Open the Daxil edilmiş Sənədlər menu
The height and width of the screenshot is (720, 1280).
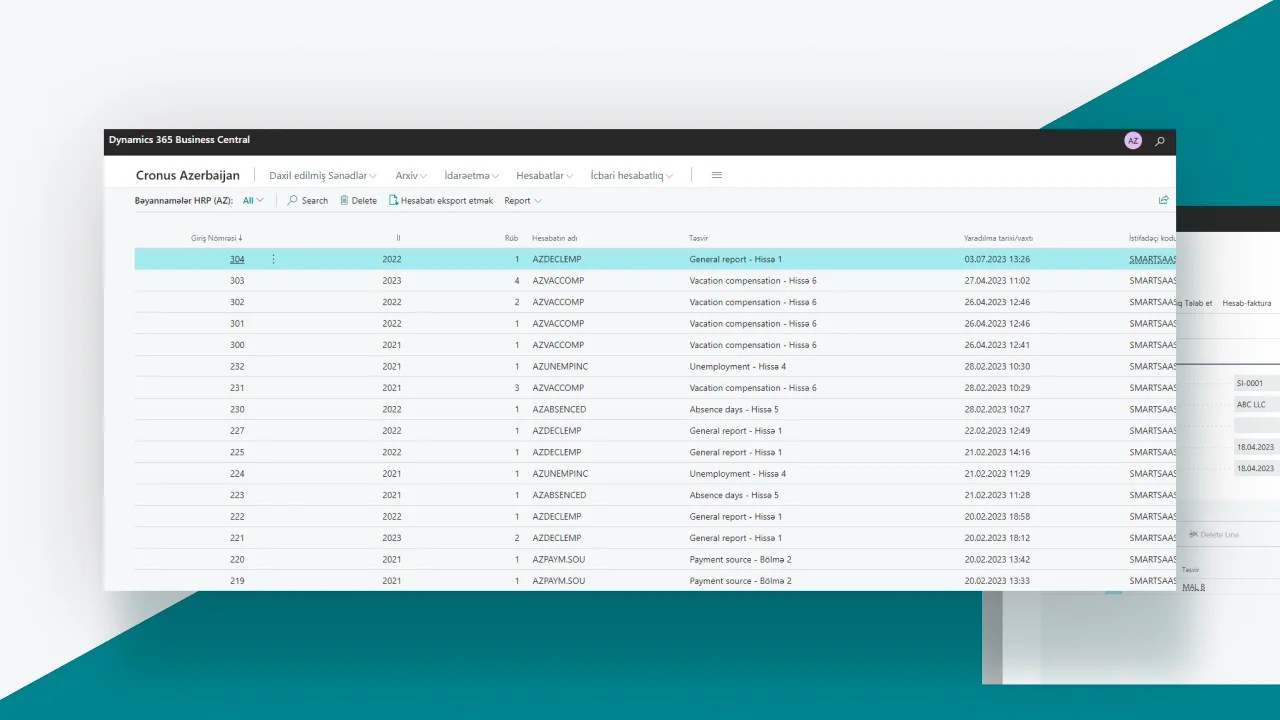322,174
